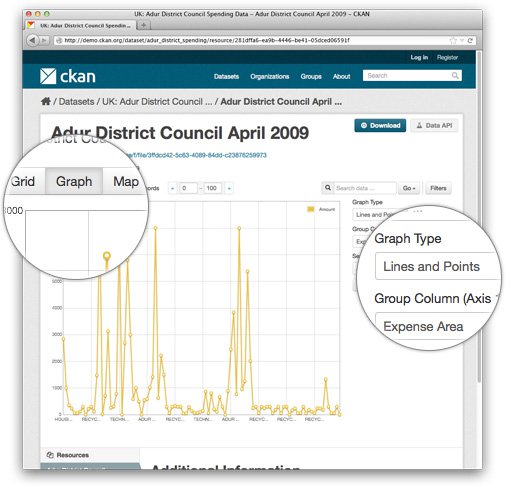The height and width of the screenshot is (487, 505).
Task: Switch to the Graph view tab
Action: point(74,181)
